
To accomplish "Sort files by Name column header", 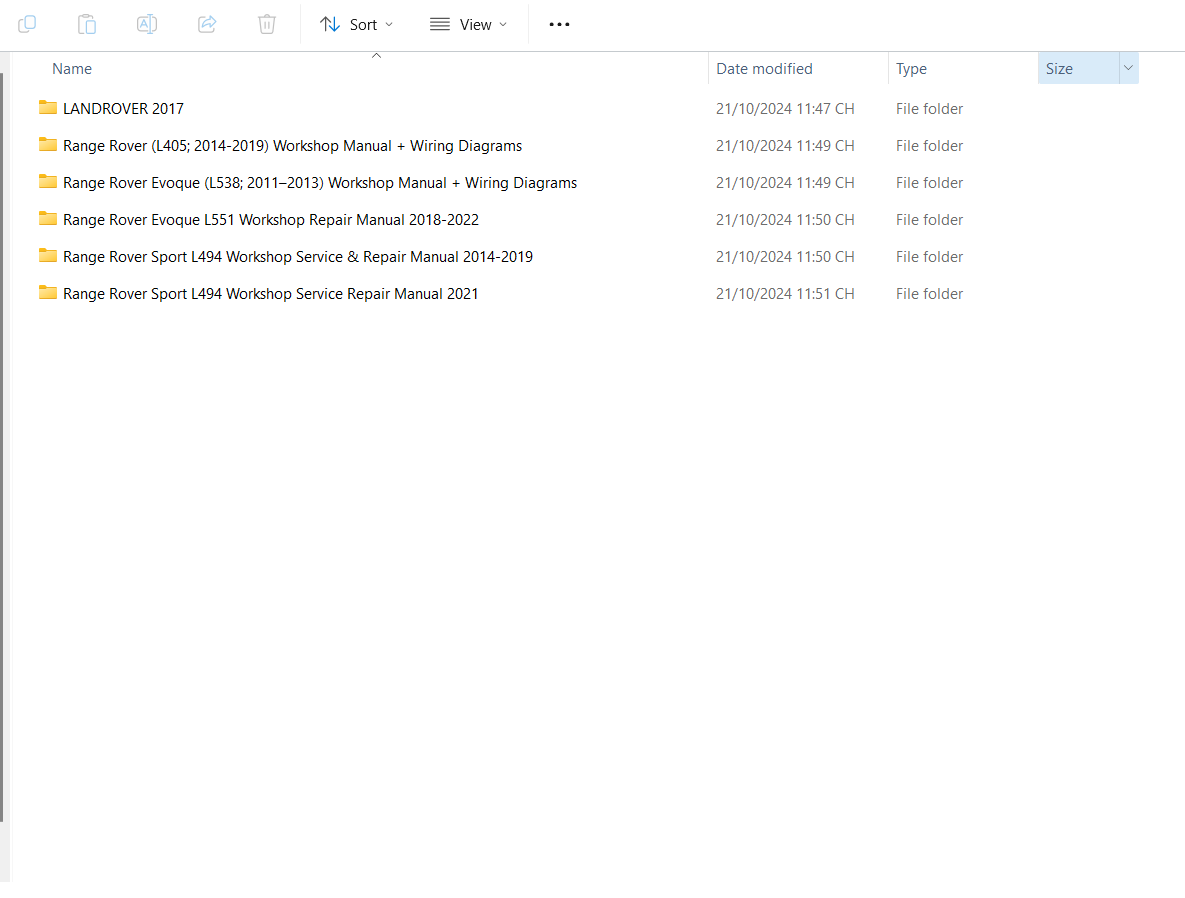I will [x=72, y=68].
